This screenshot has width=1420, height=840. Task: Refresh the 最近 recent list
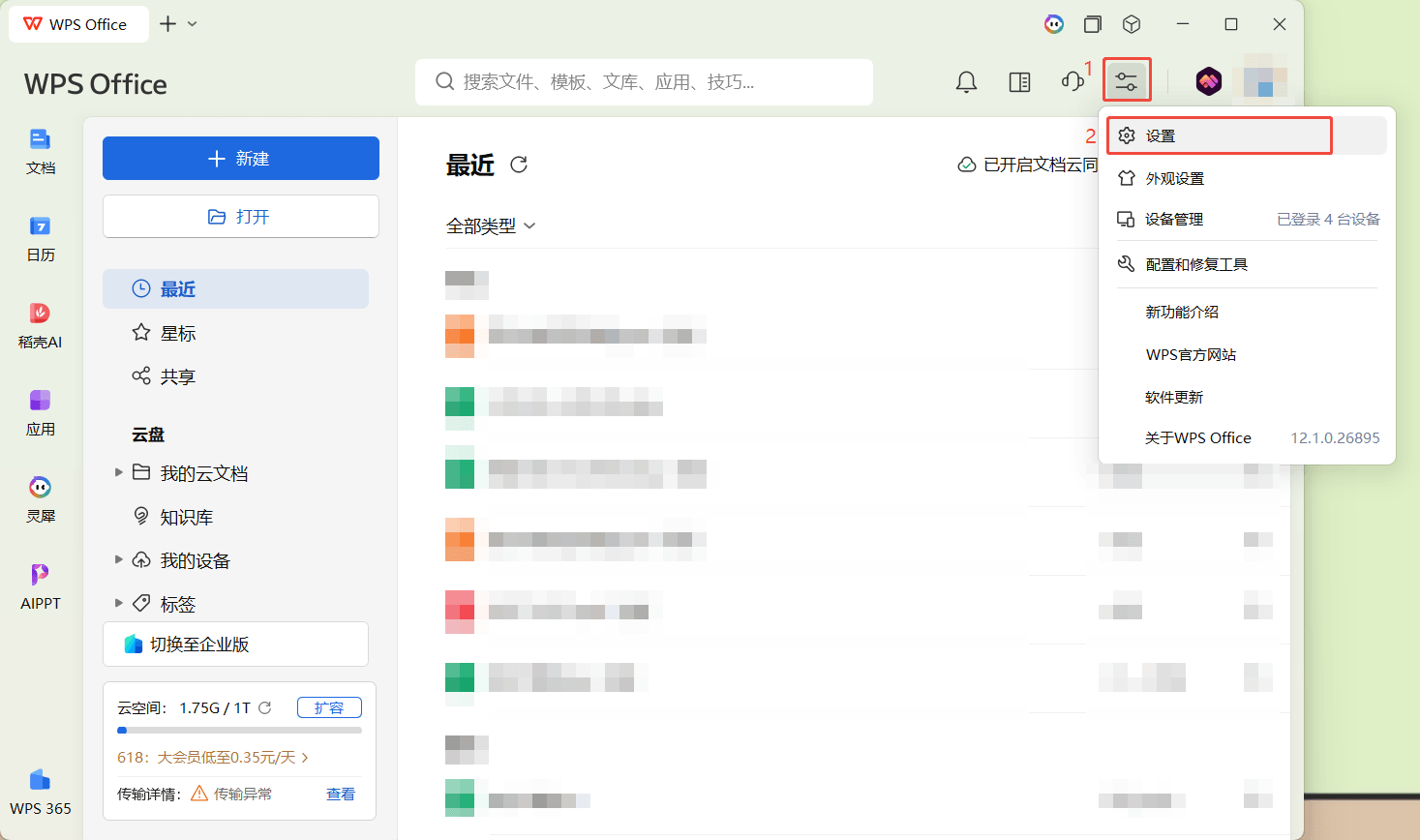(519, 165)
